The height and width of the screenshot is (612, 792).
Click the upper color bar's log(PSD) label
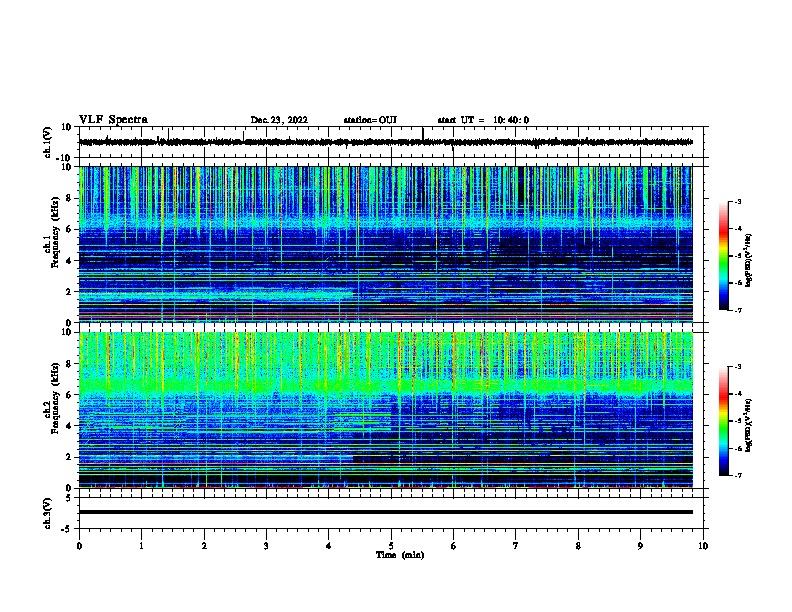tap(748, 260)
